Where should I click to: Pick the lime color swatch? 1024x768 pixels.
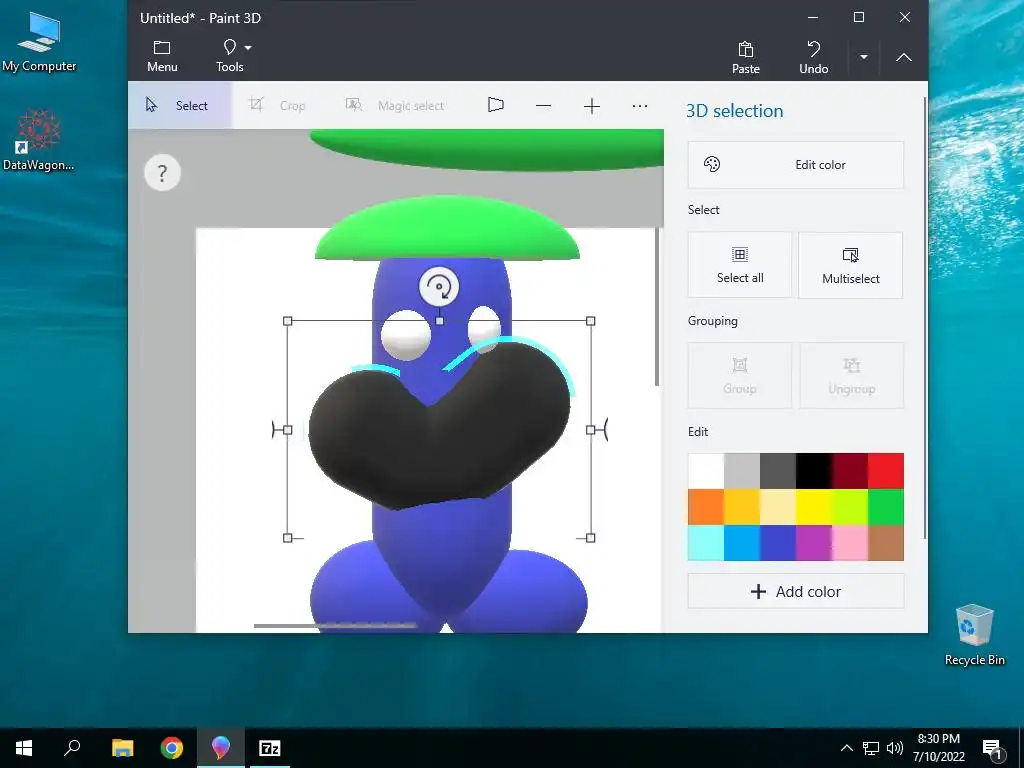point(850,507)
